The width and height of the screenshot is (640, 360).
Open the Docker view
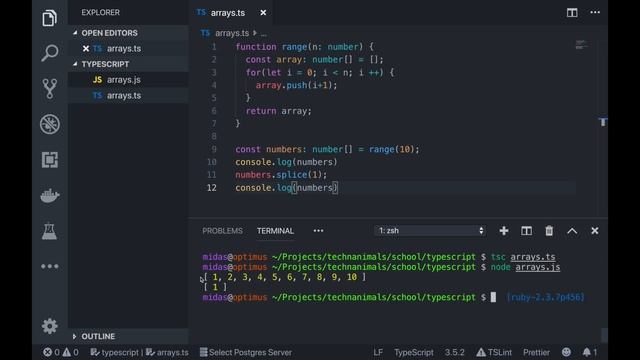click(50, 196)
